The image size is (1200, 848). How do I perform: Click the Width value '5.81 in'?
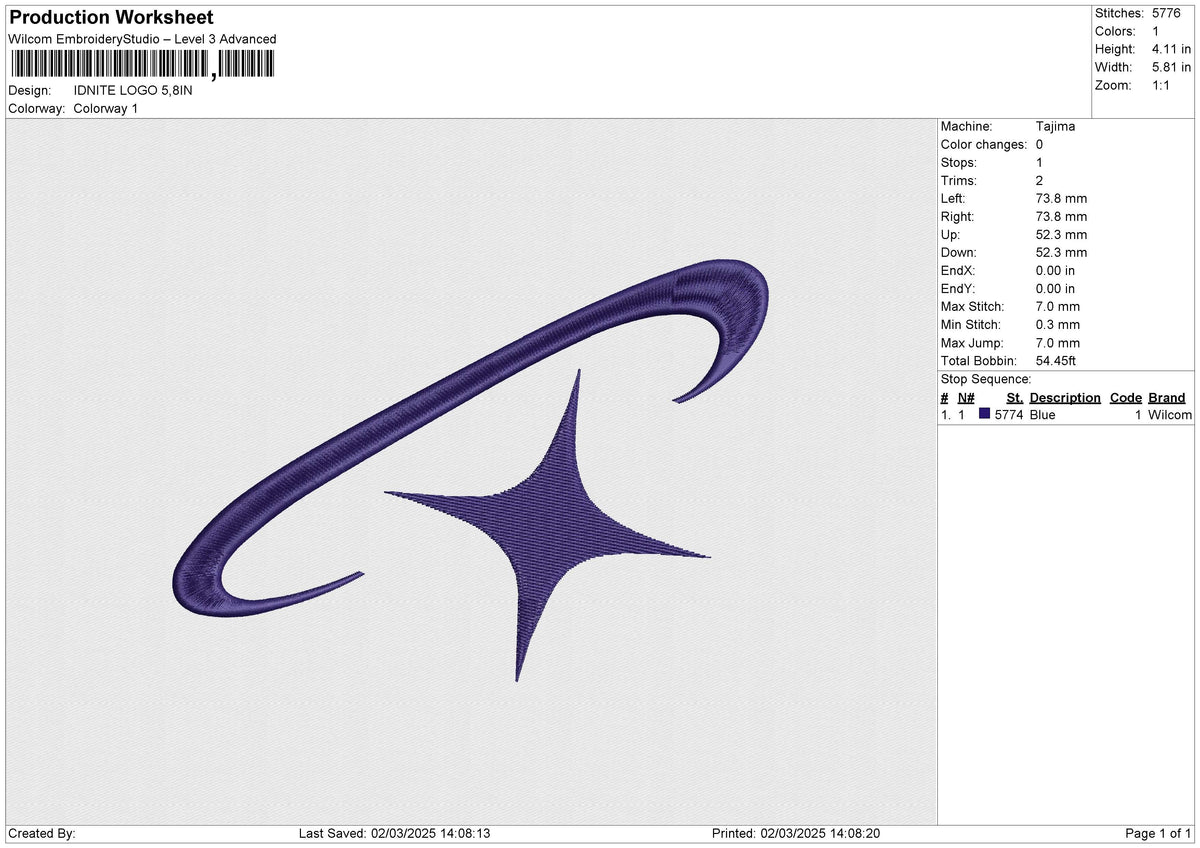1172,67
